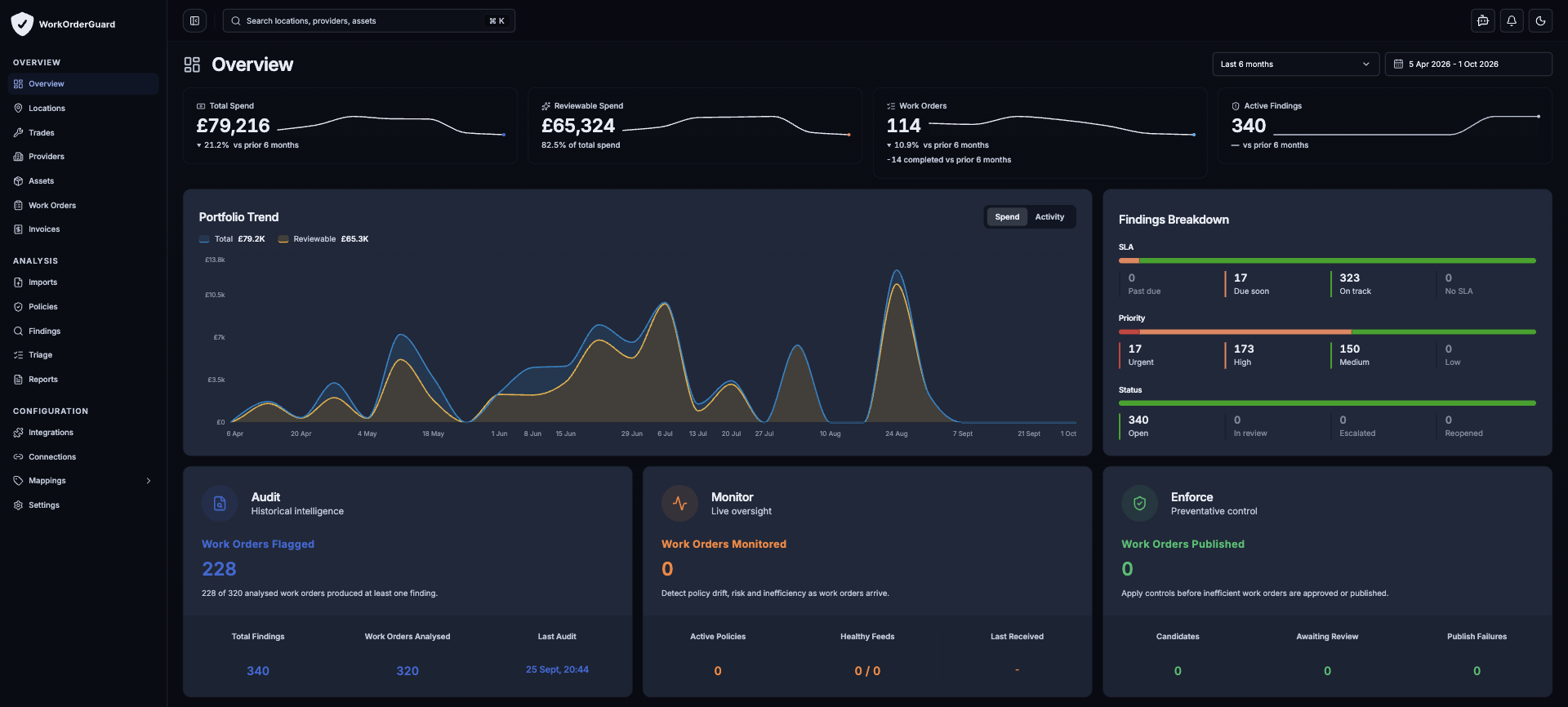Toggle the Total series legend
Screen dimensions: 1568x707
tap(232, 239)
